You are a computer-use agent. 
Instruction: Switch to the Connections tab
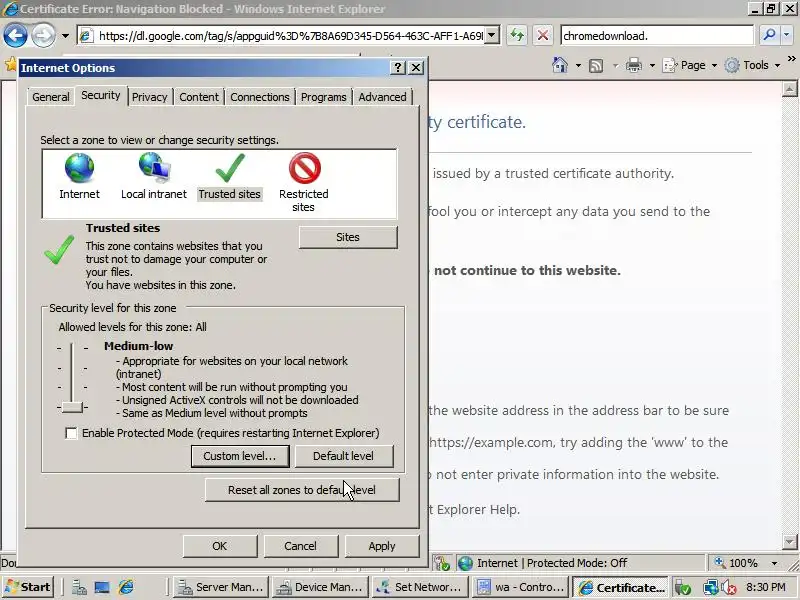pos(260,97)
